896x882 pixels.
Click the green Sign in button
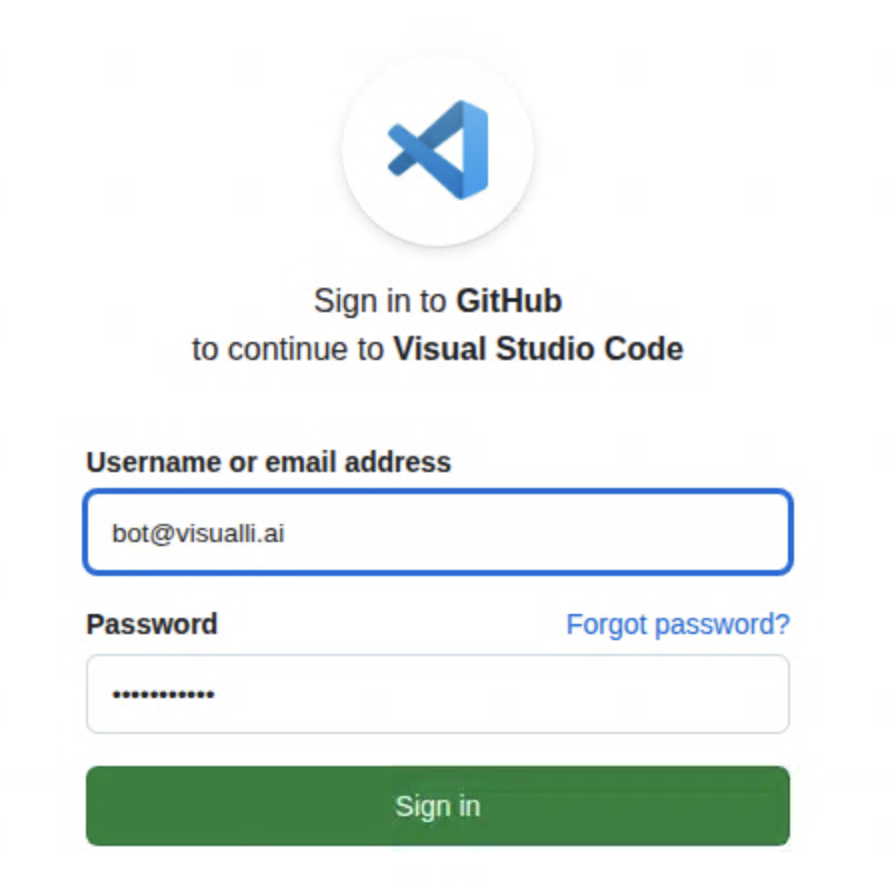click(437, 806)
